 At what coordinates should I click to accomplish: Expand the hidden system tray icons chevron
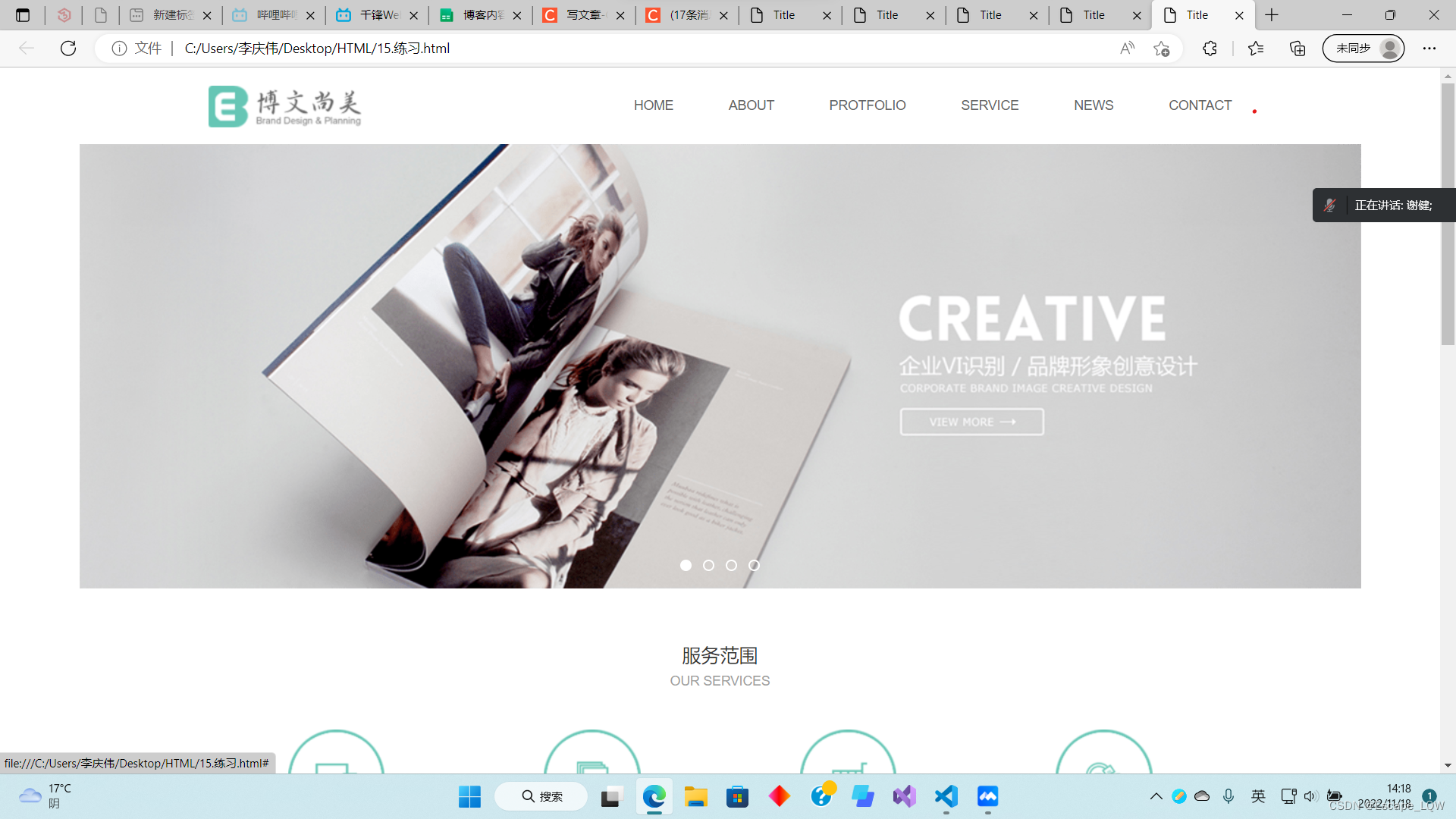click(1156, 796)
